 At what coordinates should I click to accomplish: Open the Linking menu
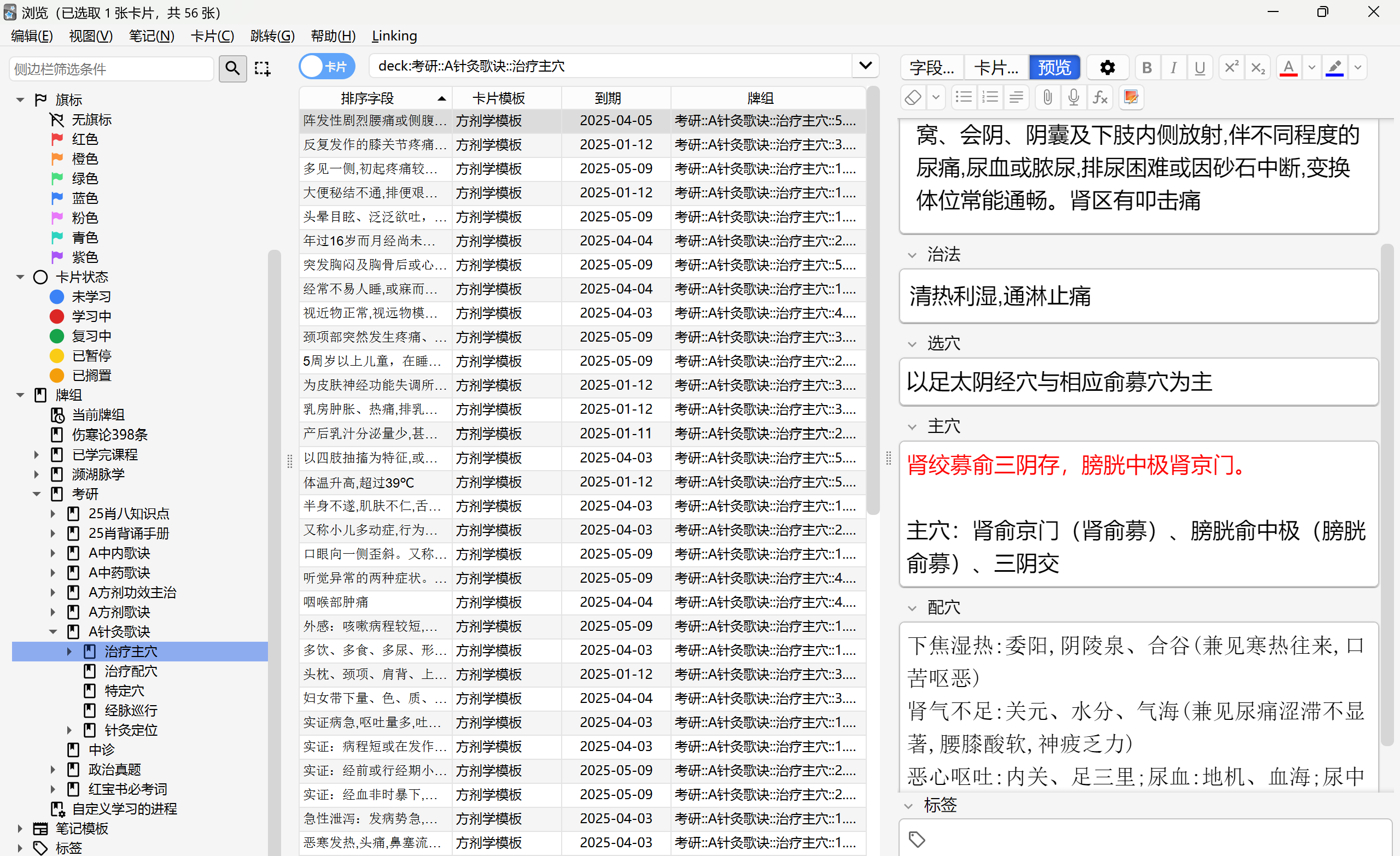[394, 36]
